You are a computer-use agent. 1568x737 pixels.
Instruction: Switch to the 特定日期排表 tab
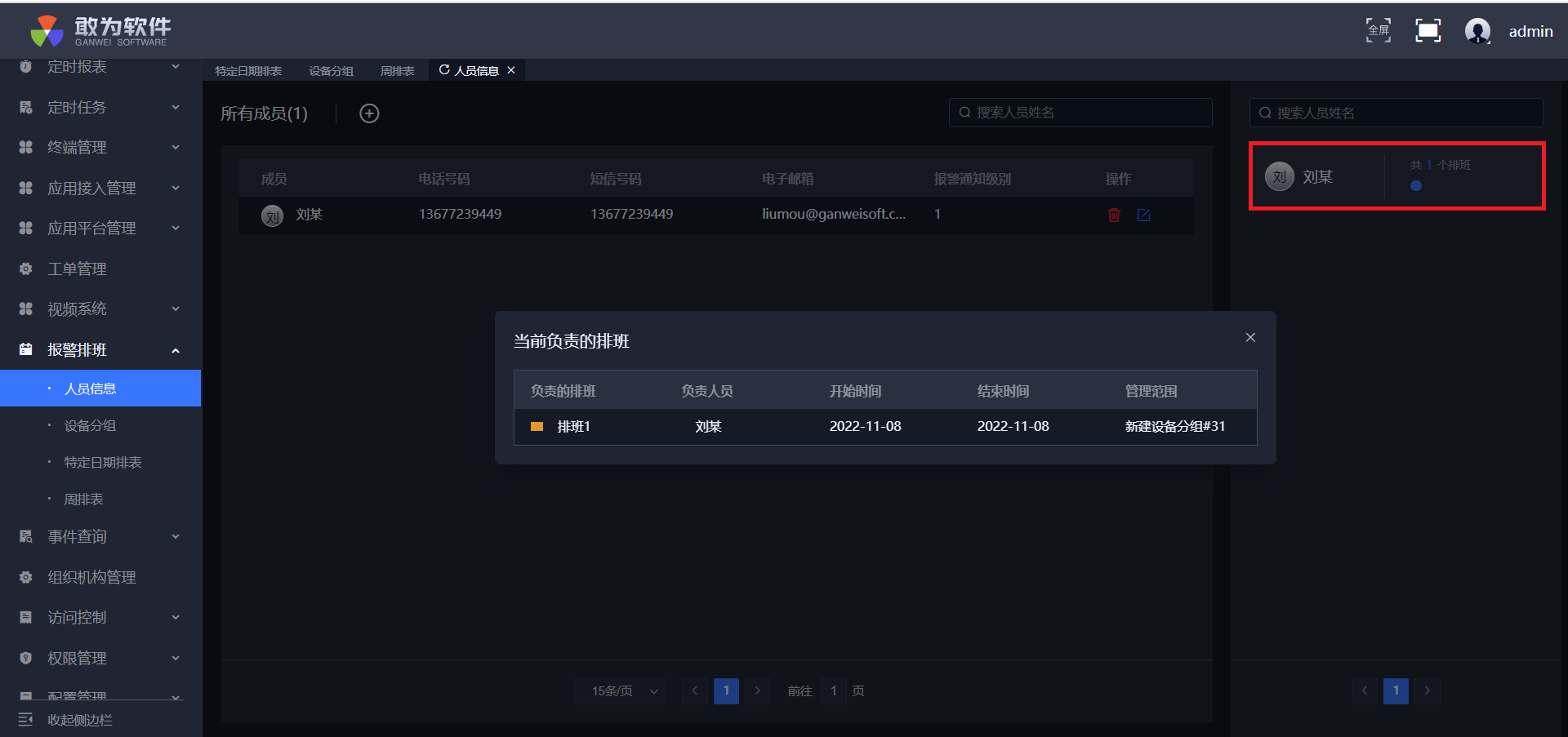(248, 71)
